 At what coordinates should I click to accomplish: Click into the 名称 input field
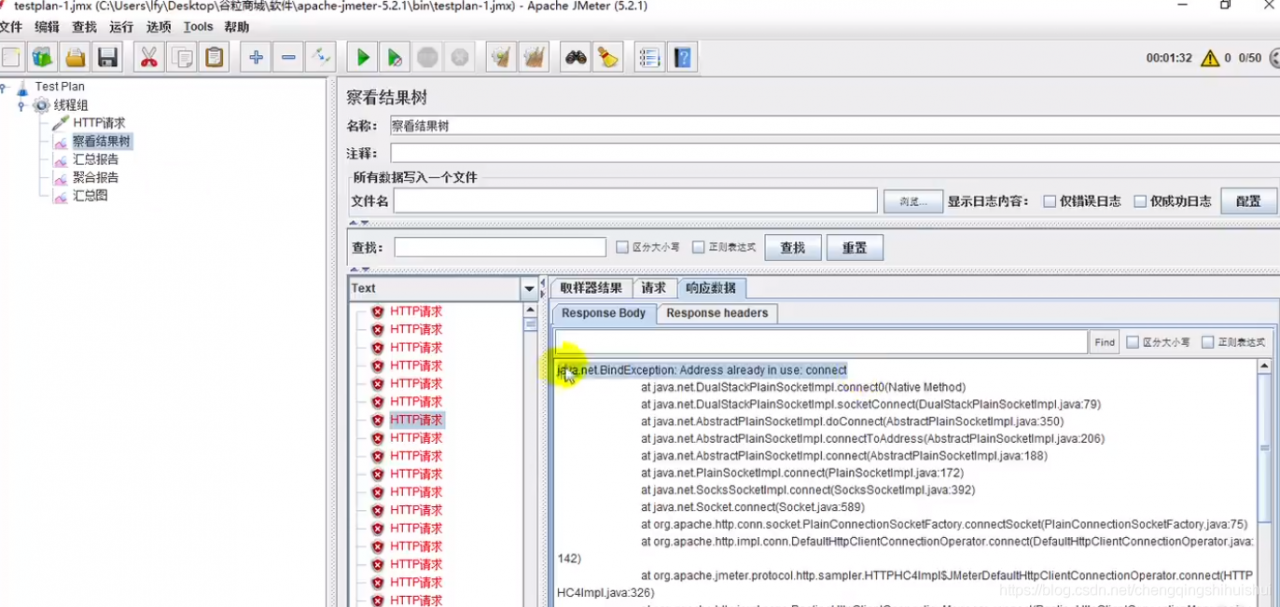(834, 126)
